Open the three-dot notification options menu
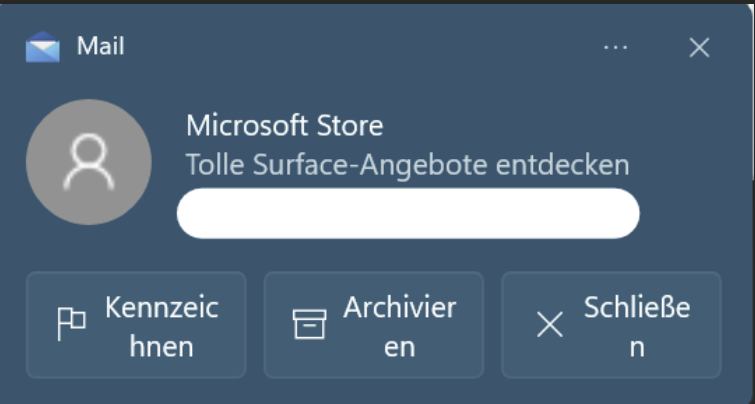 [616, 47]
